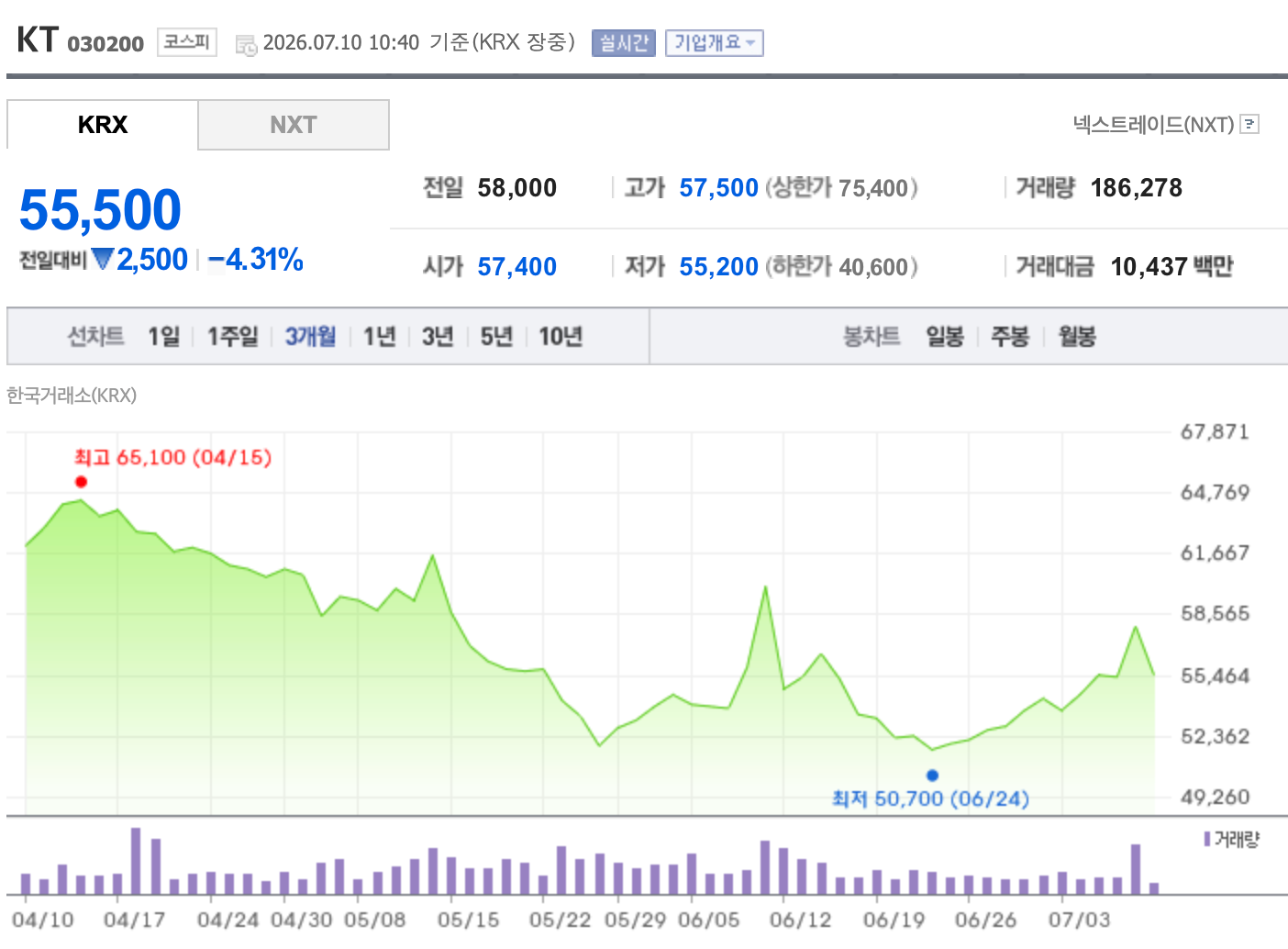
Task: Select the 1일 line chart period
Action: 164,337
